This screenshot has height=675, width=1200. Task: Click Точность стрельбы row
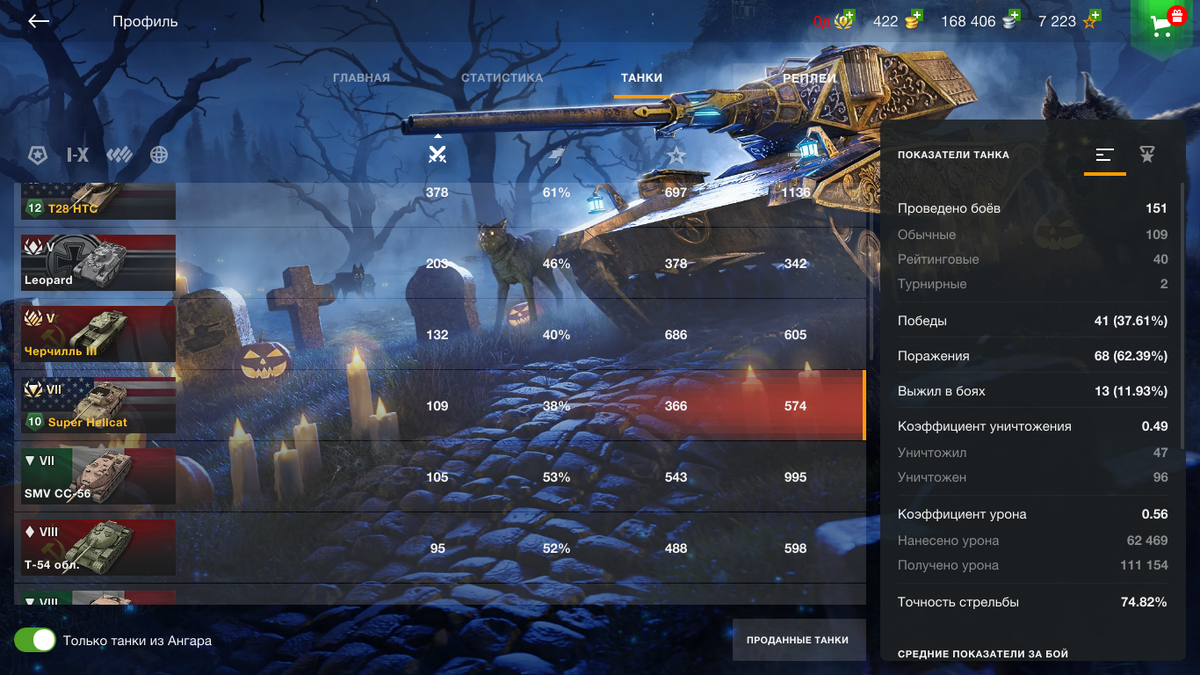pos(1032,602)
